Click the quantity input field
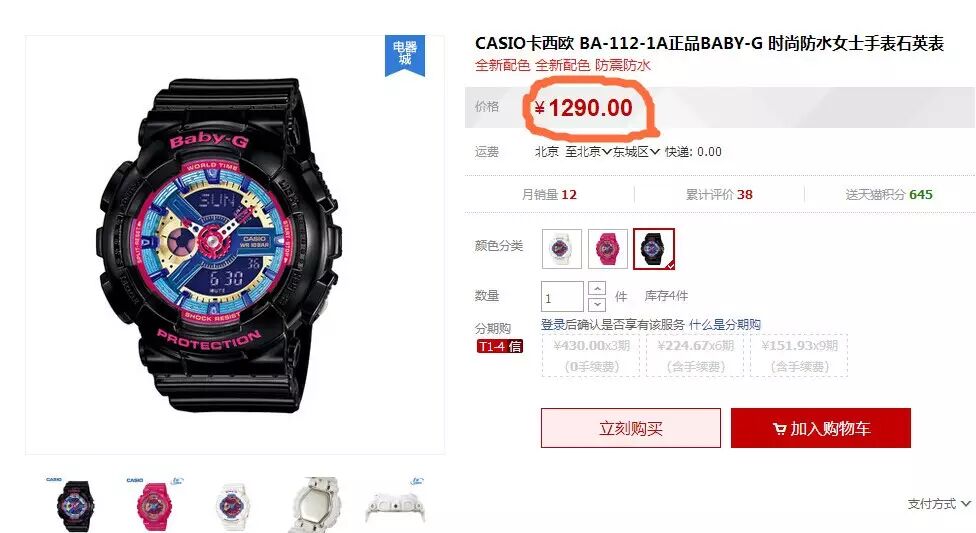The width and height of the screenshot is (976, 533). point(562,297)
